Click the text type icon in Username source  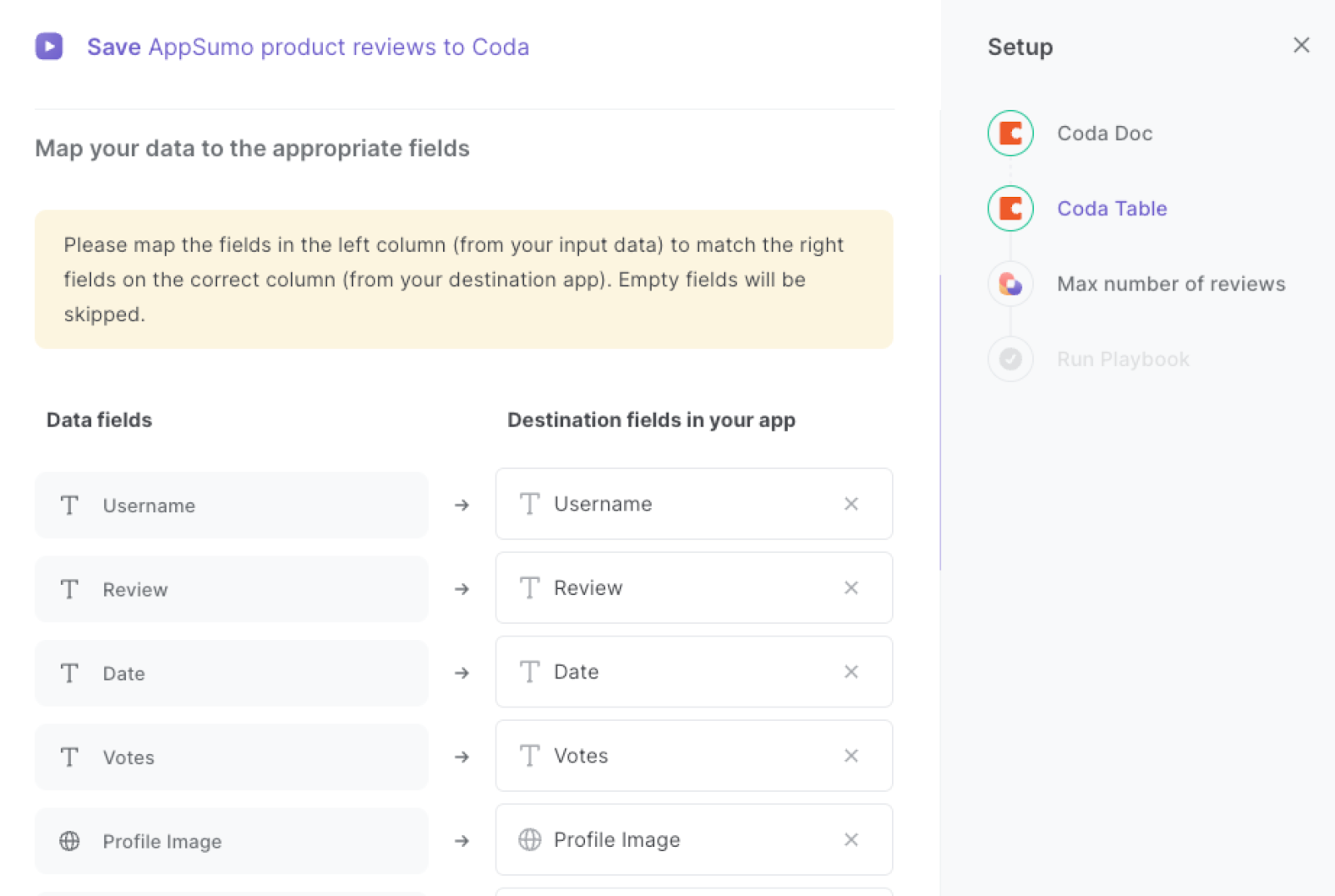(x=69, y=506)
